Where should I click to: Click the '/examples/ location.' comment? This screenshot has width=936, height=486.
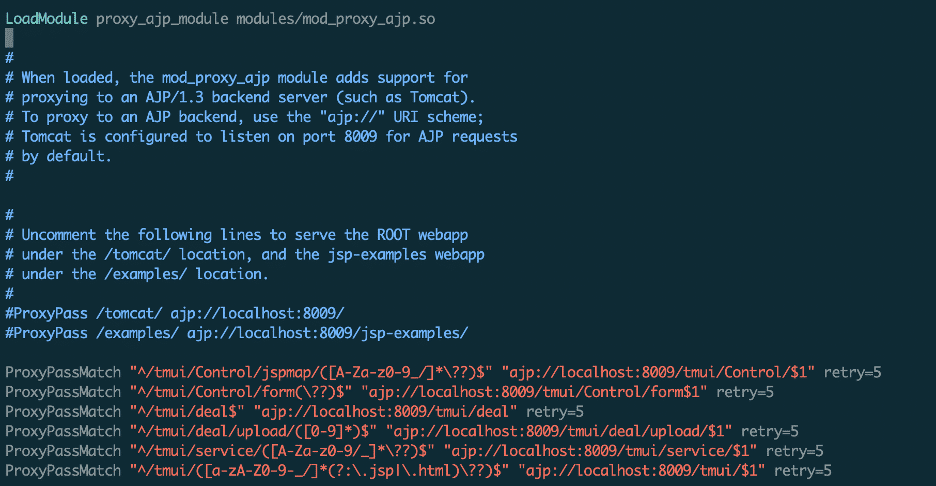coord(186,274)
